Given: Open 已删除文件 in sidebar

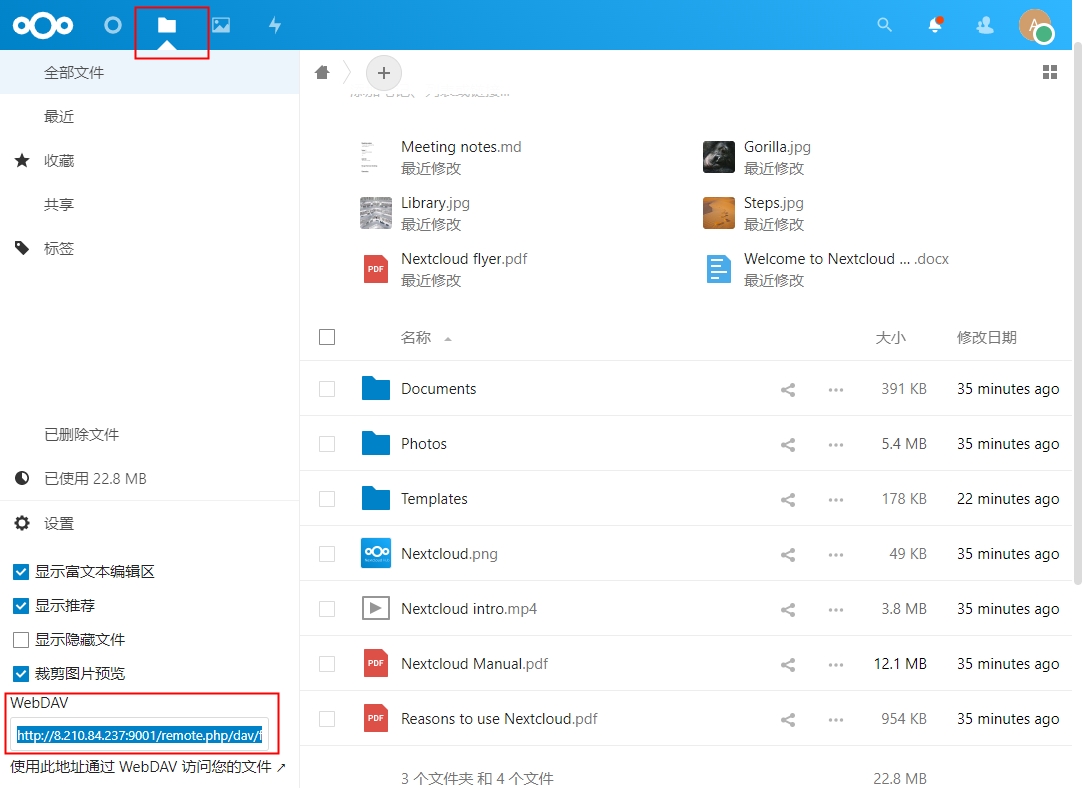Looking at the screenshot, I should coord(81,435).
